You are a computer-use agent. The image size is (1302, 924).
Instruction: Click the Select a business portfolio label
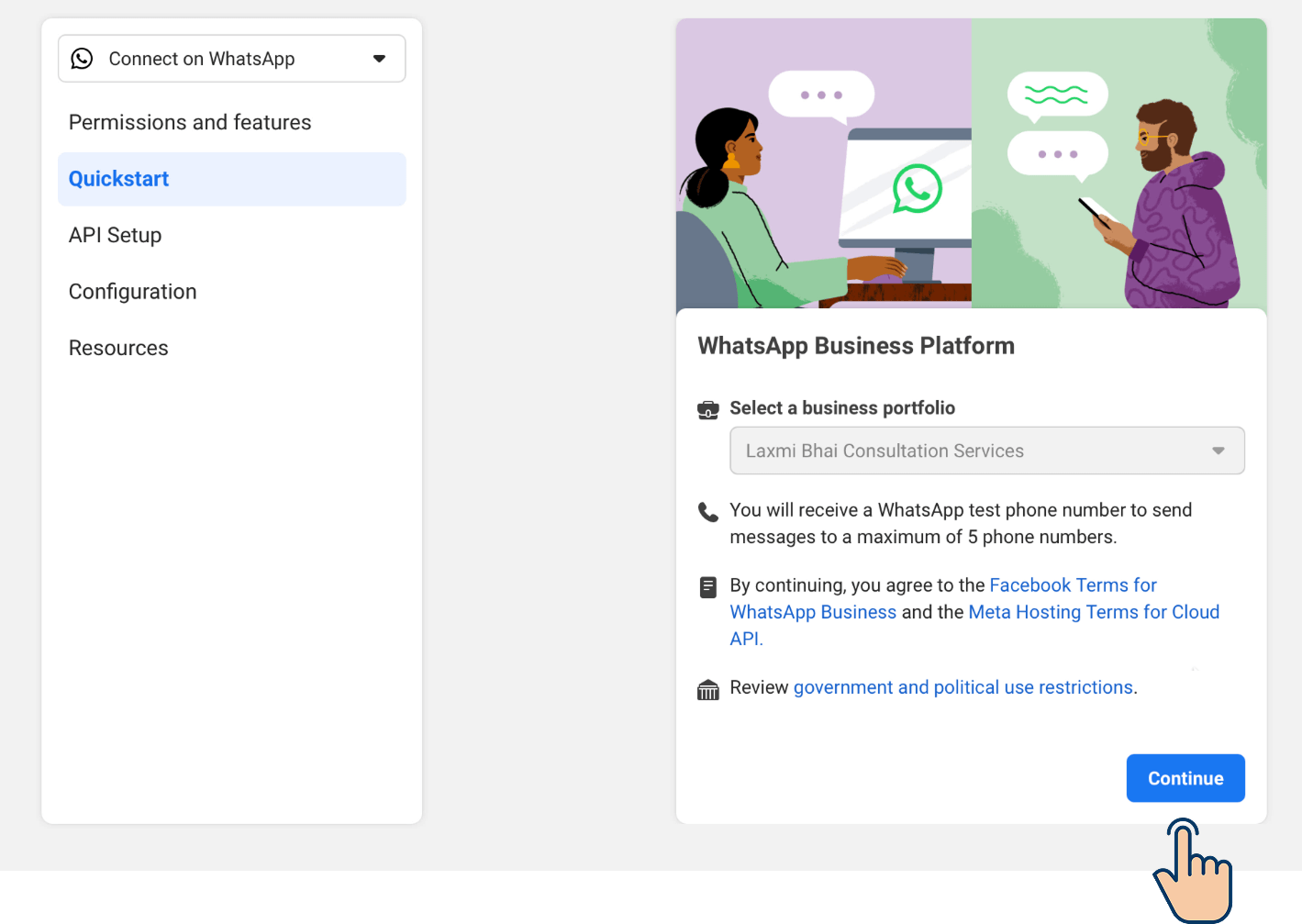(842, 408)
